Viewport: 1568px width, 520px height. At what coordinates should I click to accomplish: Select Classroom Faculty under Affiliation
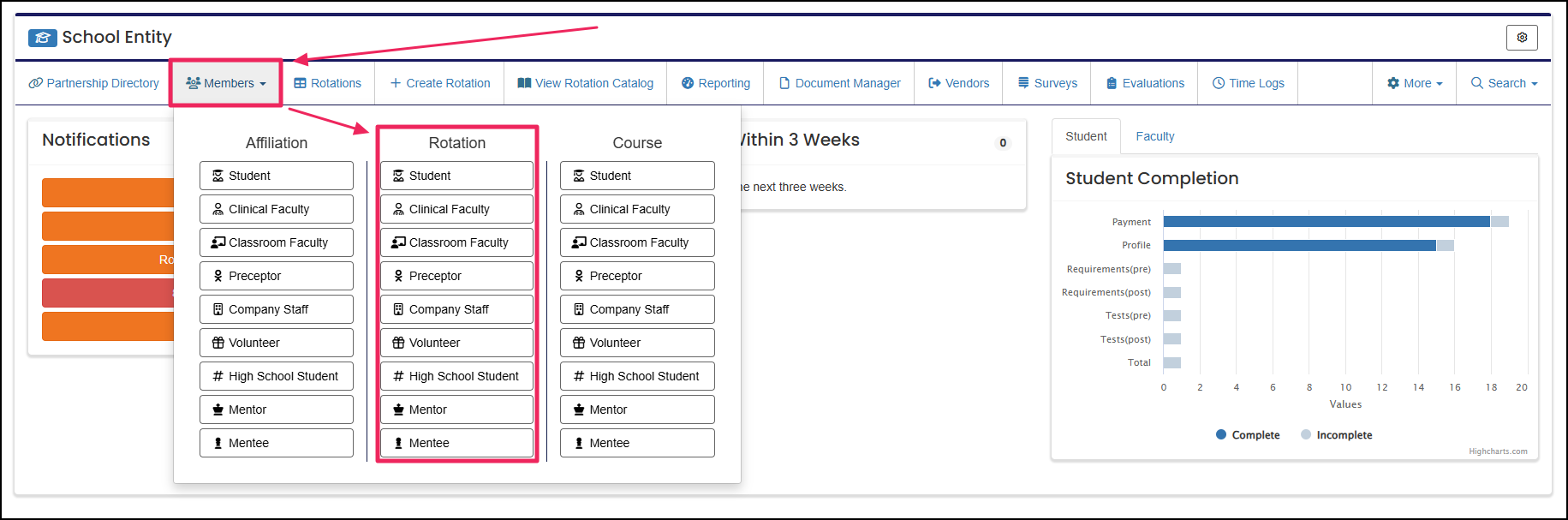277,242
